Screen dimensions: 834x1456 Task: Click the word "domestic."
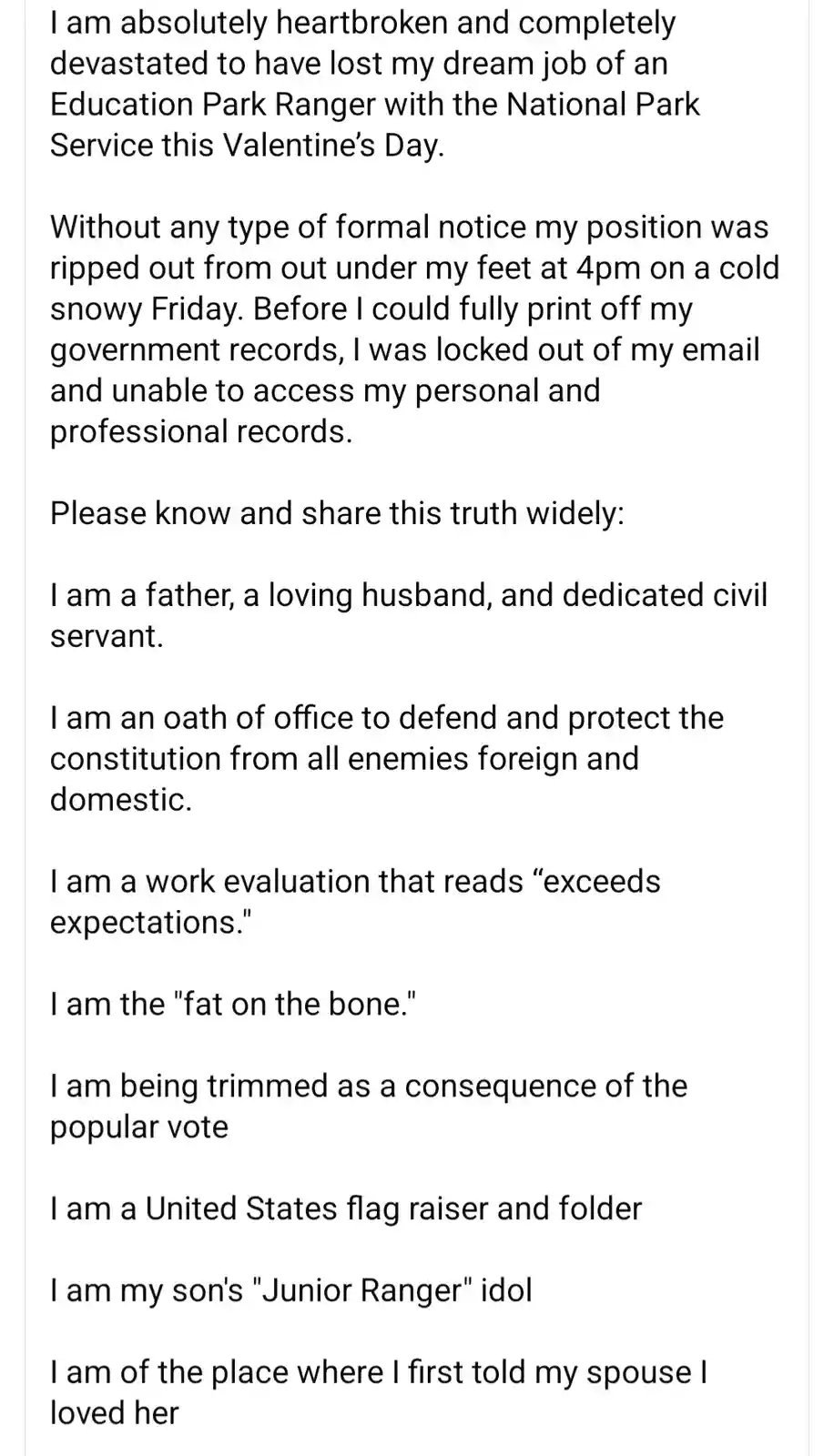pos(121,800)
